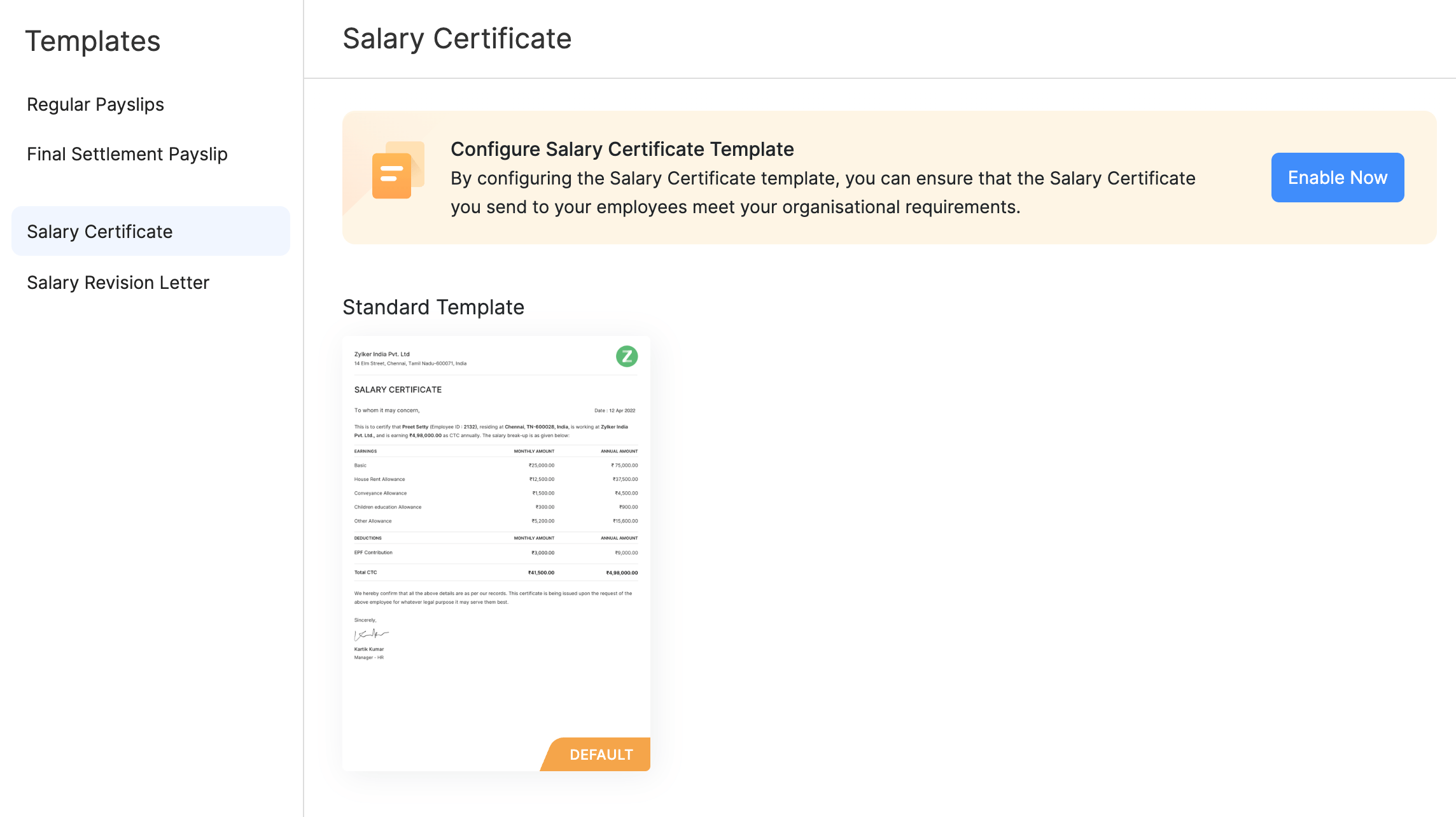Go to Final Settlement Payslip templates
Image resolution: width=1456 pixels, height=817 pixels.
[127, 154]
